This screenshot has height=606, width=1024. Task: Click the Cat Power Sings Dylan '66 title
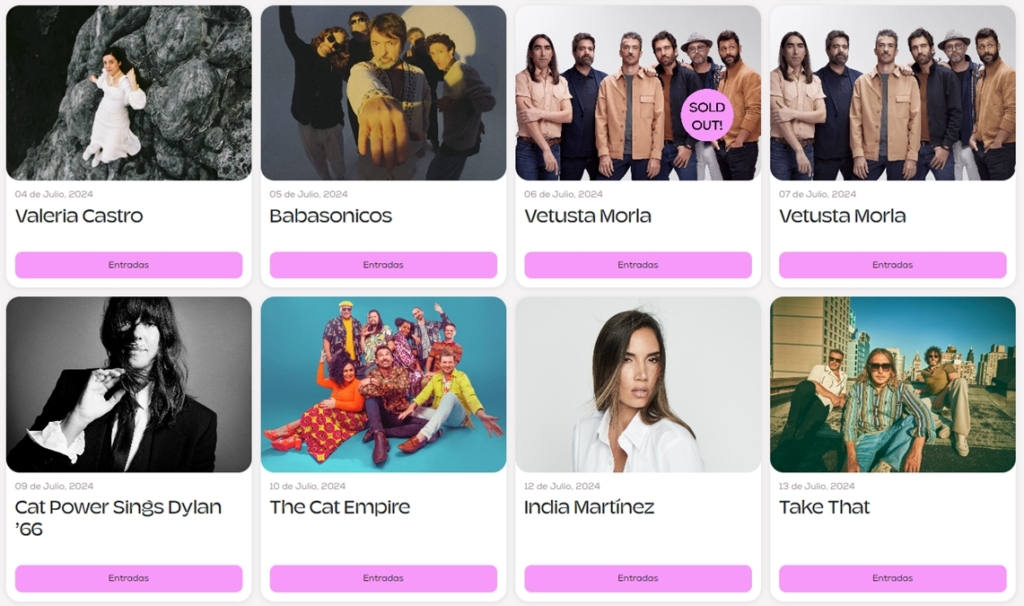118,518
